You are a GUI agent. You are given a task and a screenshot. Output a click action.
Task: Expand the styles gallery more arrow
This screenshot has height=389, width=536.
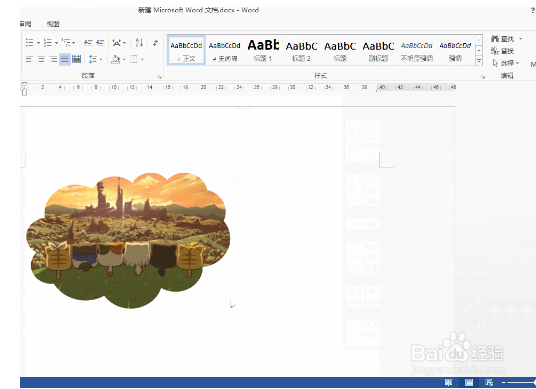(x=479, y=61)
